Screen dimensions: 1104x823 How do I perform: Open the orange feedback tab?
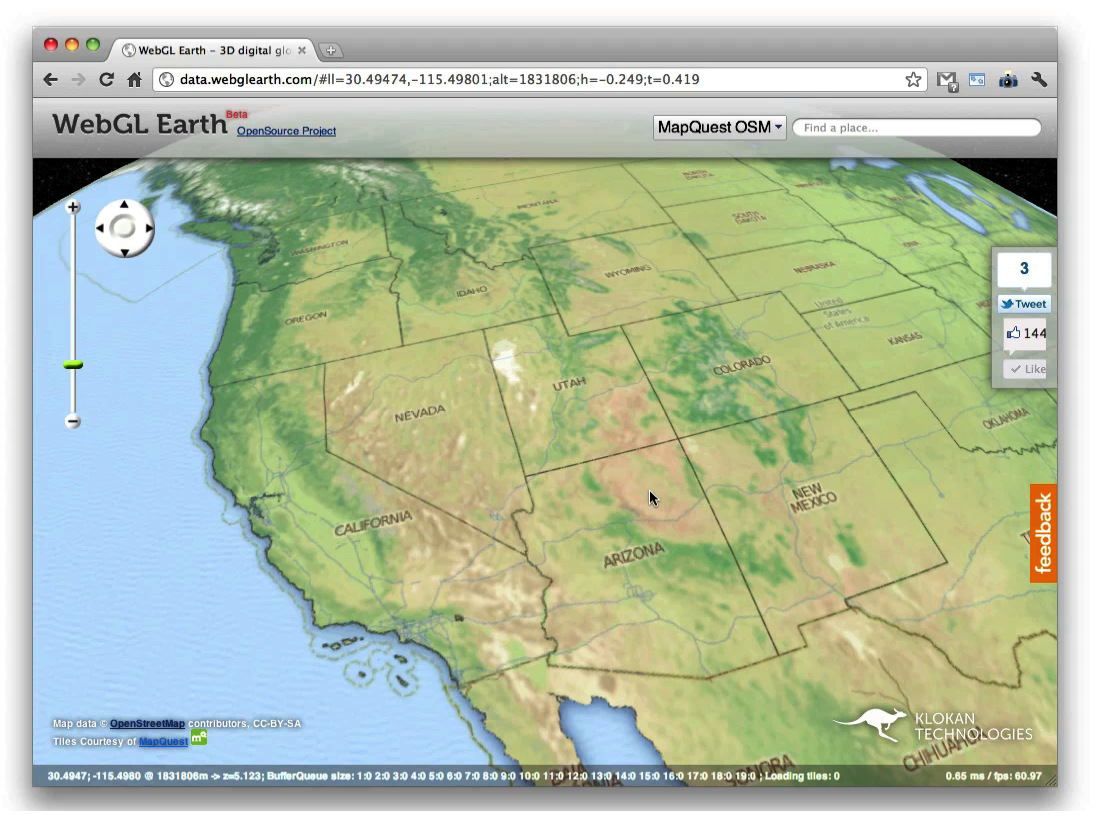1043,533
